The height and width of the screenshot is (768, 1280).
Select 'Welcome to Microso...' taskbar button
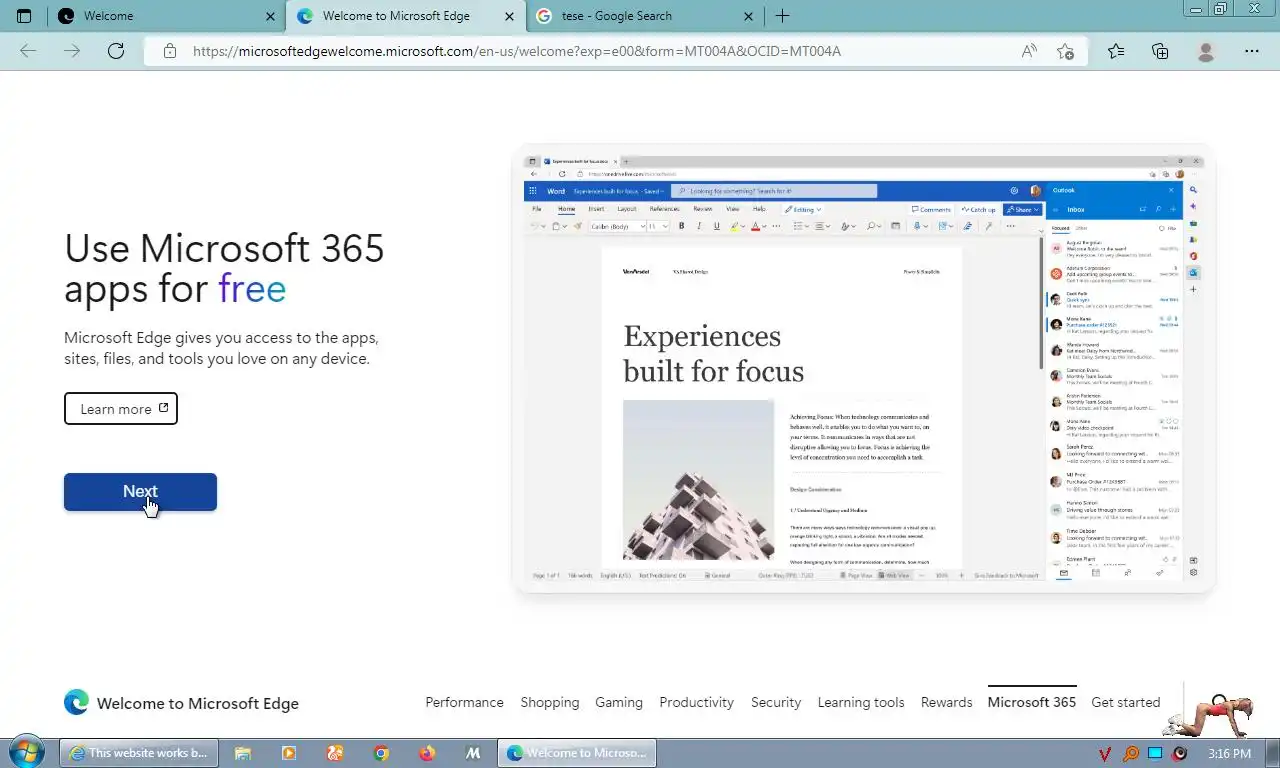[577, 753]
